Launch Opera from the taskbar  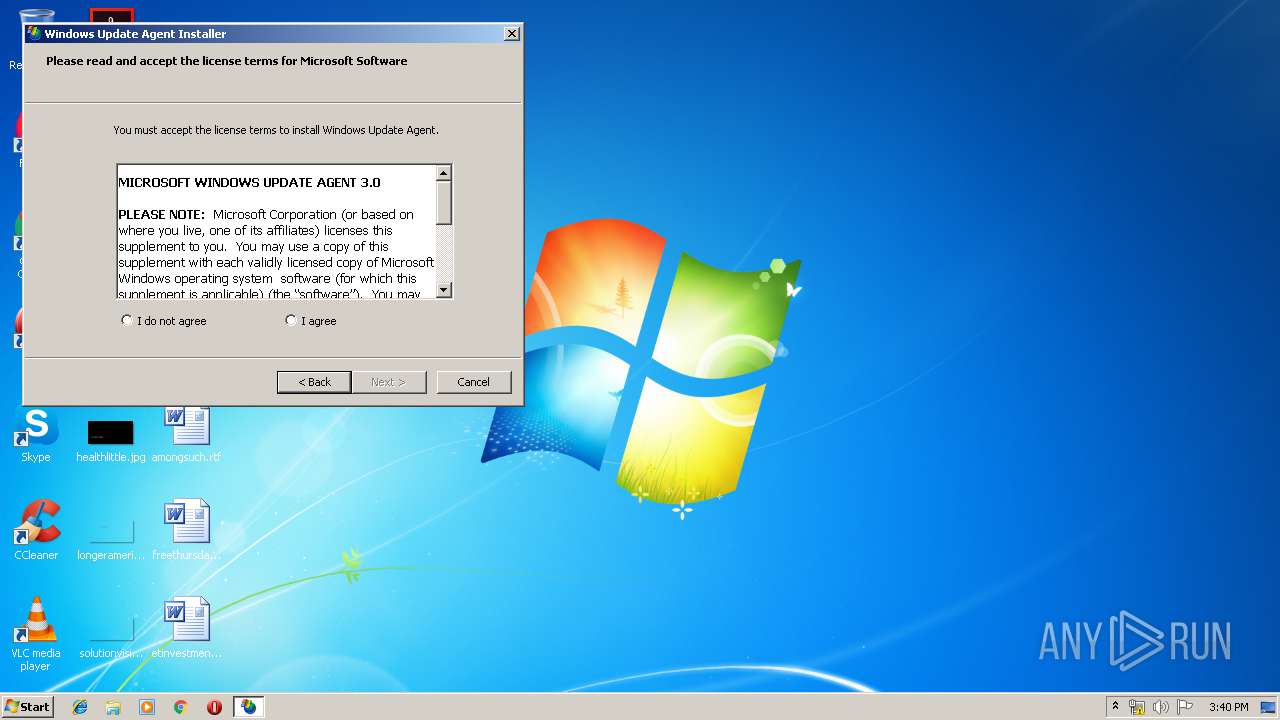point(214,707)
